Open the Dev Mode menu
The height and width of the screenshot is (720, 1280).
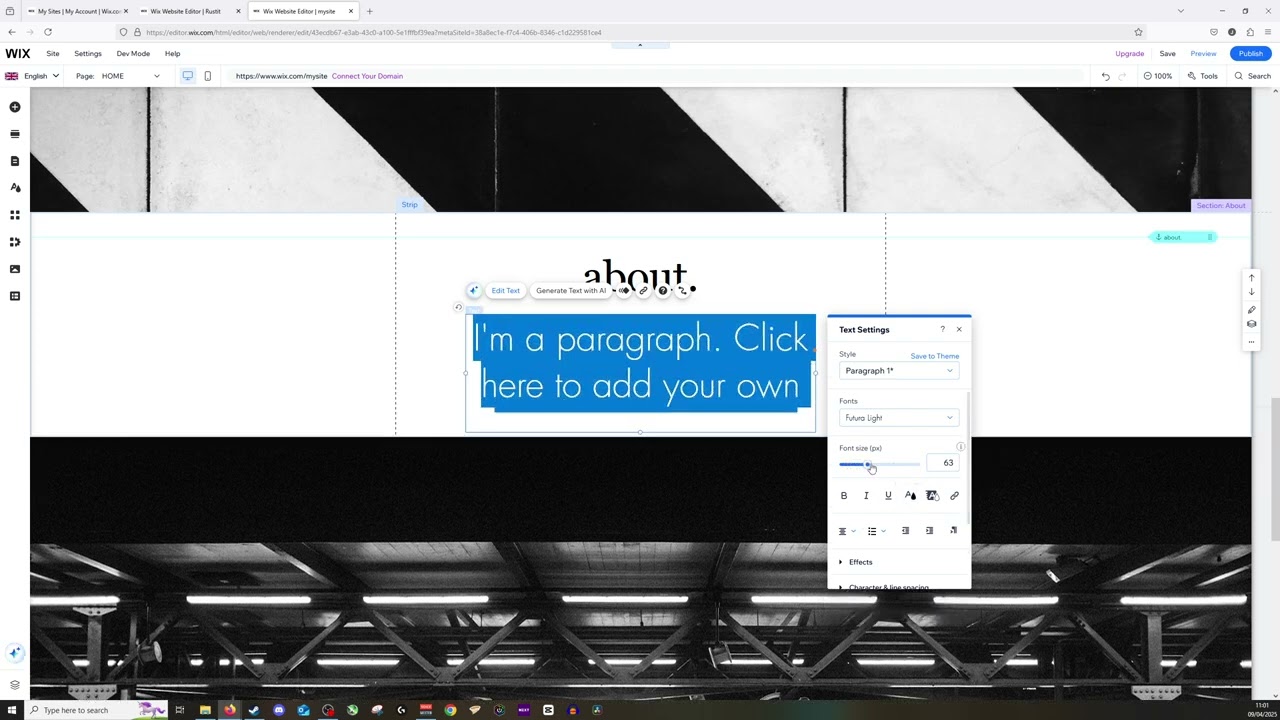133,54
